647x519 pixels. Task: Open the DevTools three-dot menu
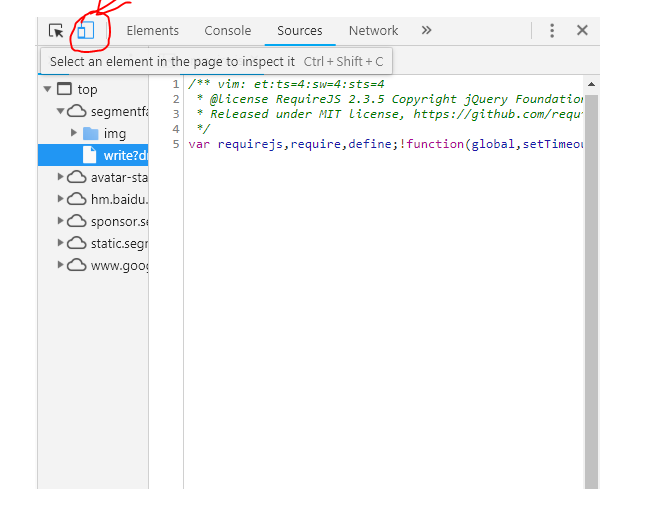552,31
